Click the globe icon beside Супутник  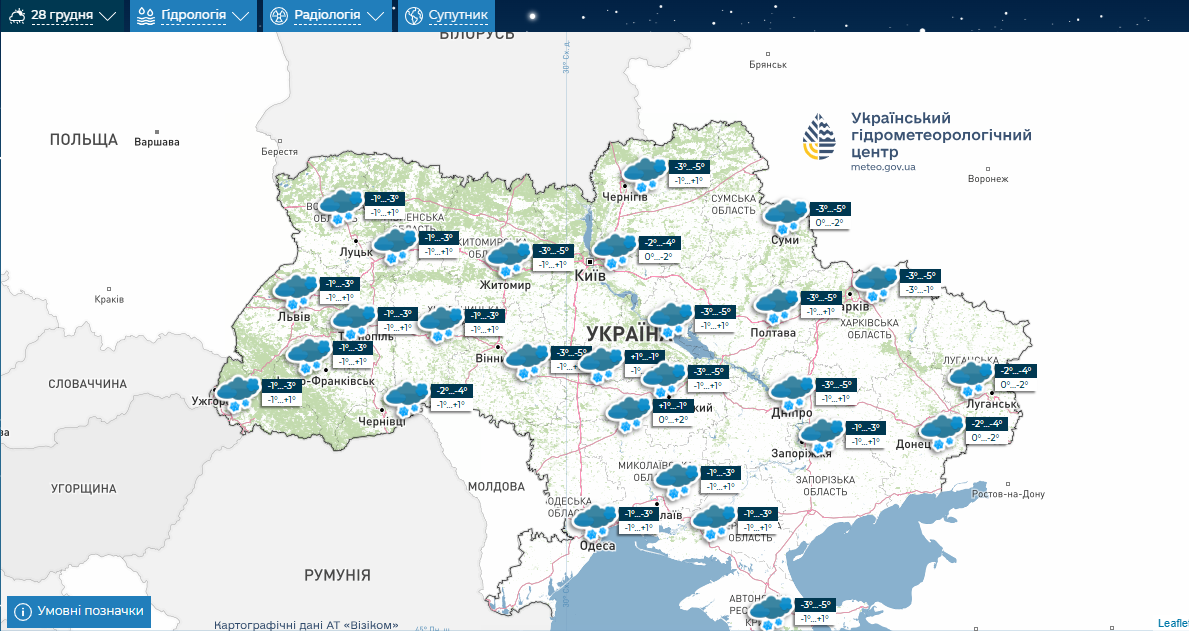coord(413,16)
